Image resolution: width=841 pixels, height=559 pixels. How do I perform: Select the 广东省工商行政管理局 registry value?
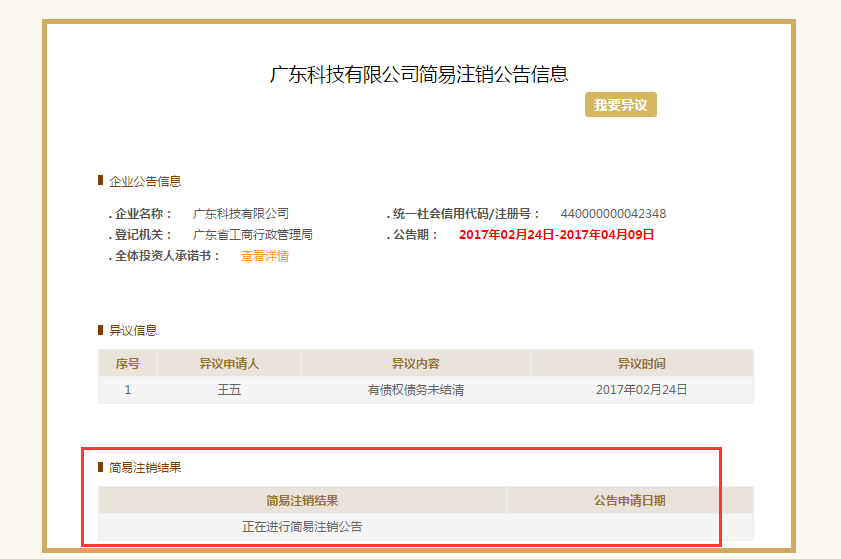[x=253, y=235]
